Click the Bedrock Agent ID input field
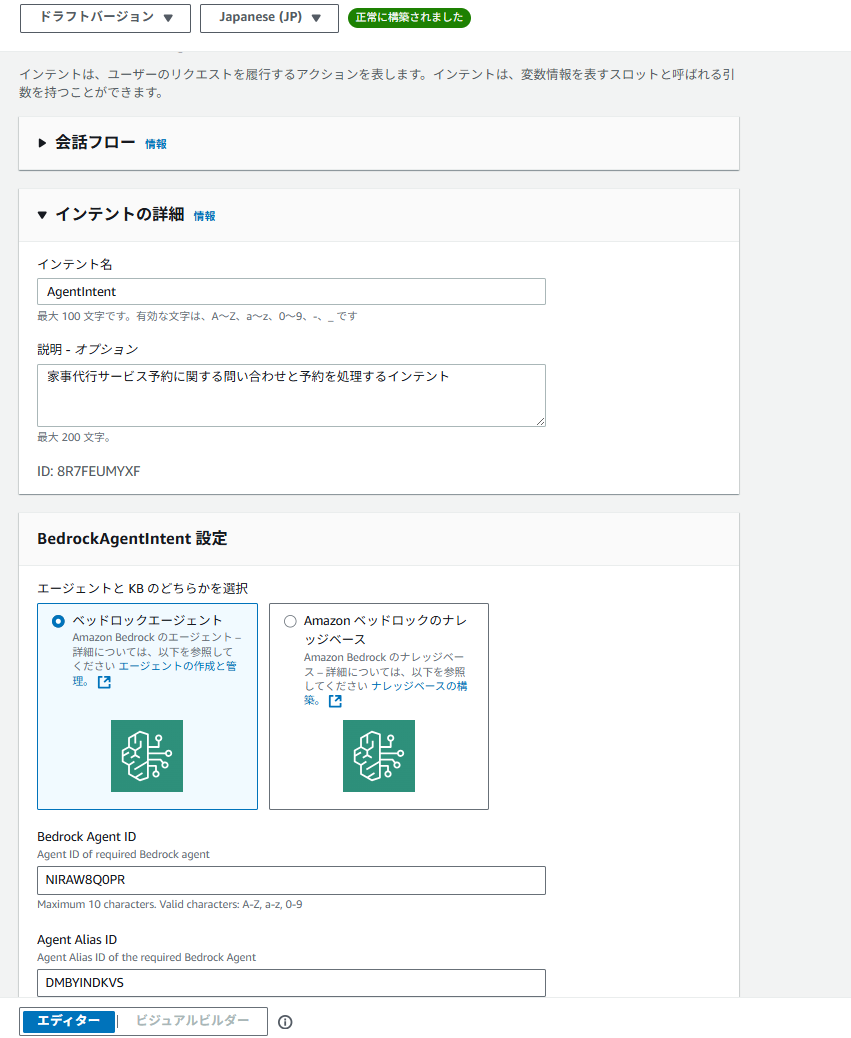 (291, 880)
